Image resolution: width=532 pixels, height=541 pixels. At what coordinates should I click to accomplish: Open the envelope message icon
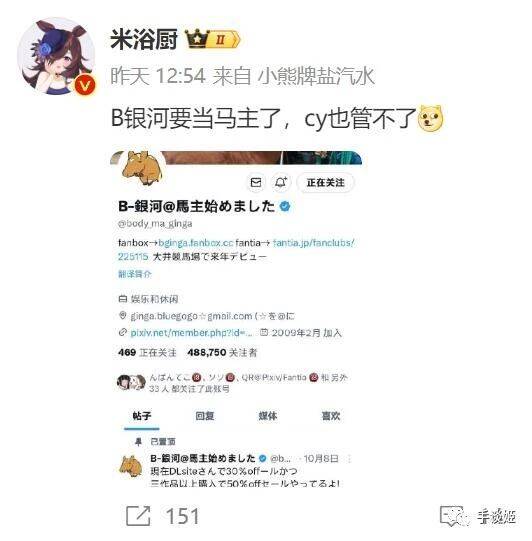point(256,182)
